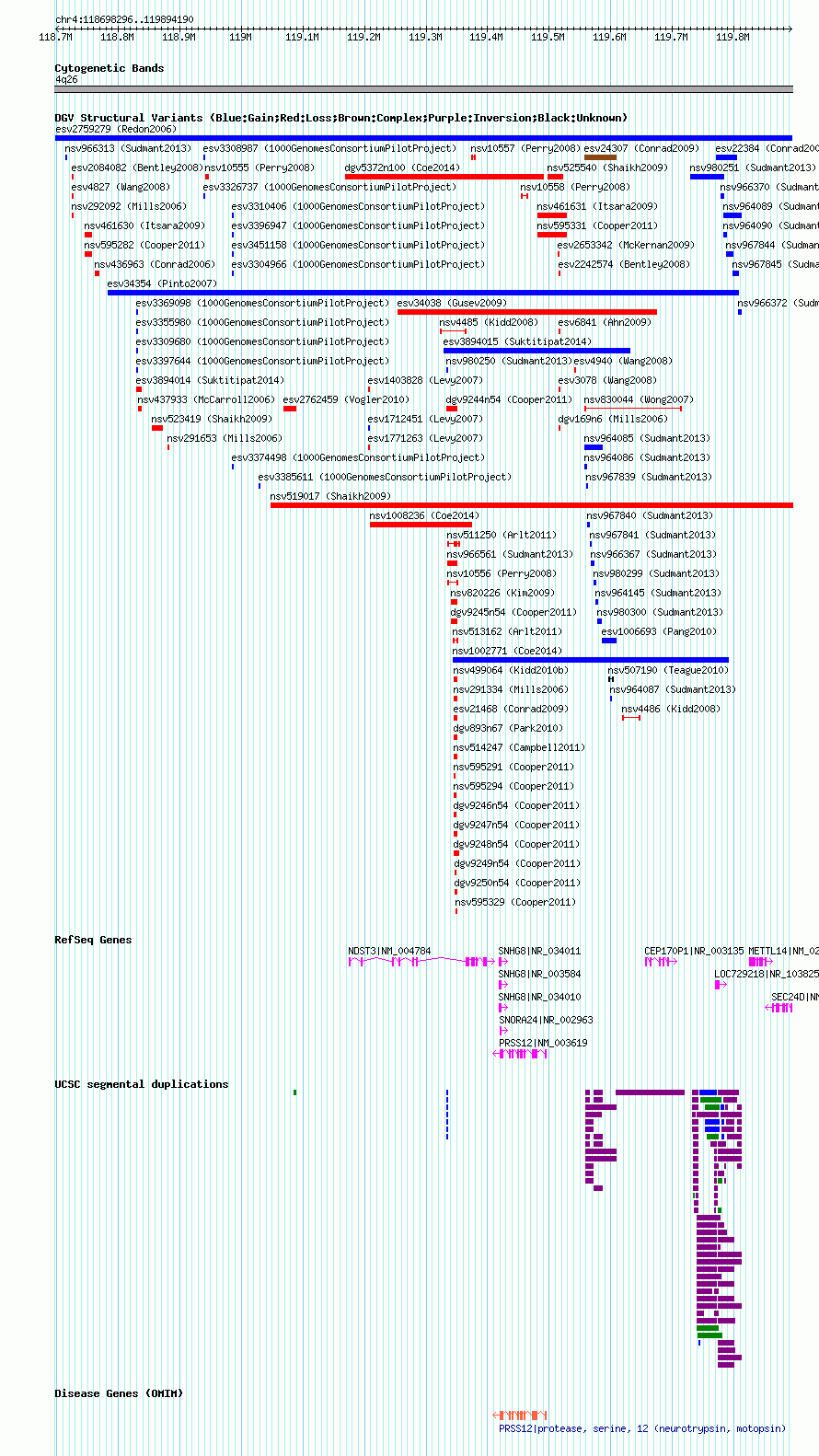
Task: Select the 4q26 cytogenetic band bar
Action: click(x=423, y=89)
